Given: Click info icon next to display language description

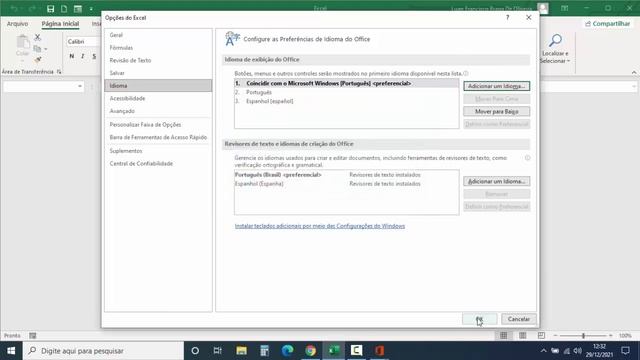Looking at the screenshot, I should pos(466,73).
